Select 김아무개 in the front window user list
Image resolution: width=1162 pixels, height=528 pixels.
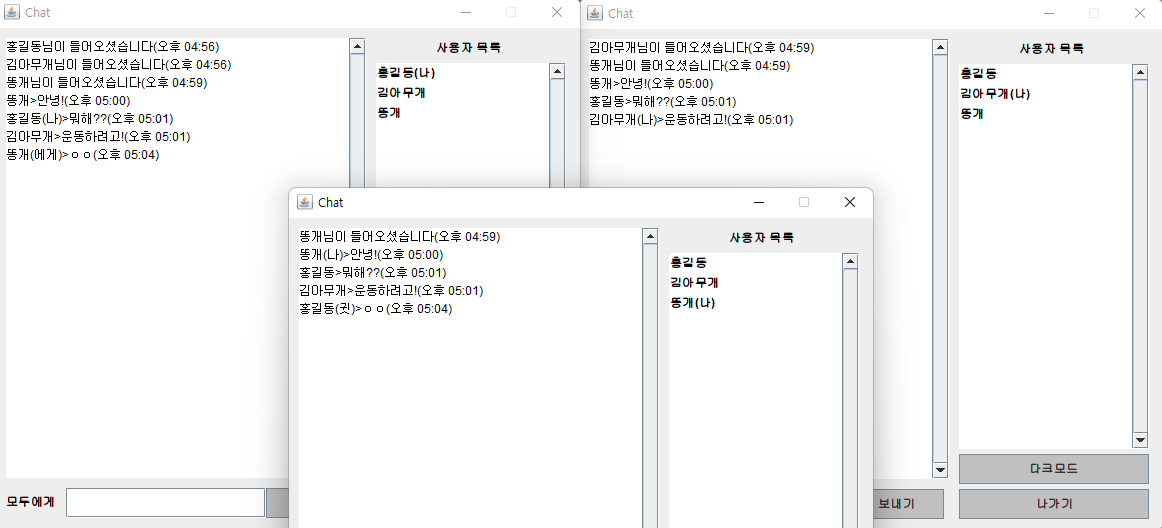click(694, 283)
